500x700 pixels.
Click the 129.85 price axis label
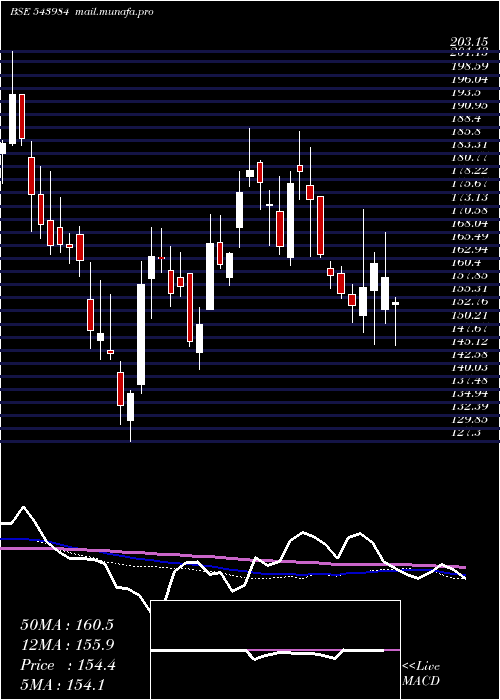(x=469, y=421)
